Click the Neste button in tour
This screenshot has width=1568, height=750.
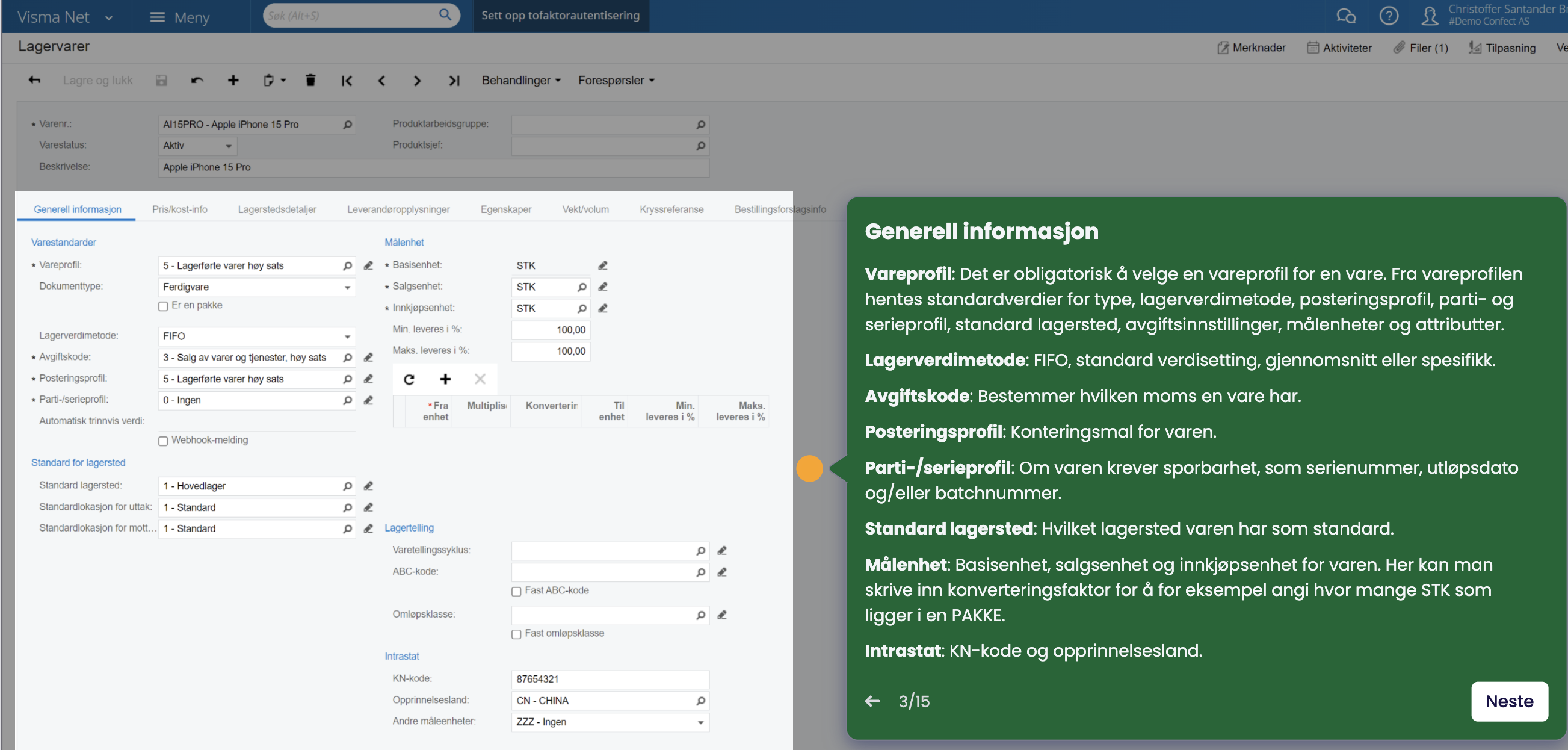[x=1509, y=701]
